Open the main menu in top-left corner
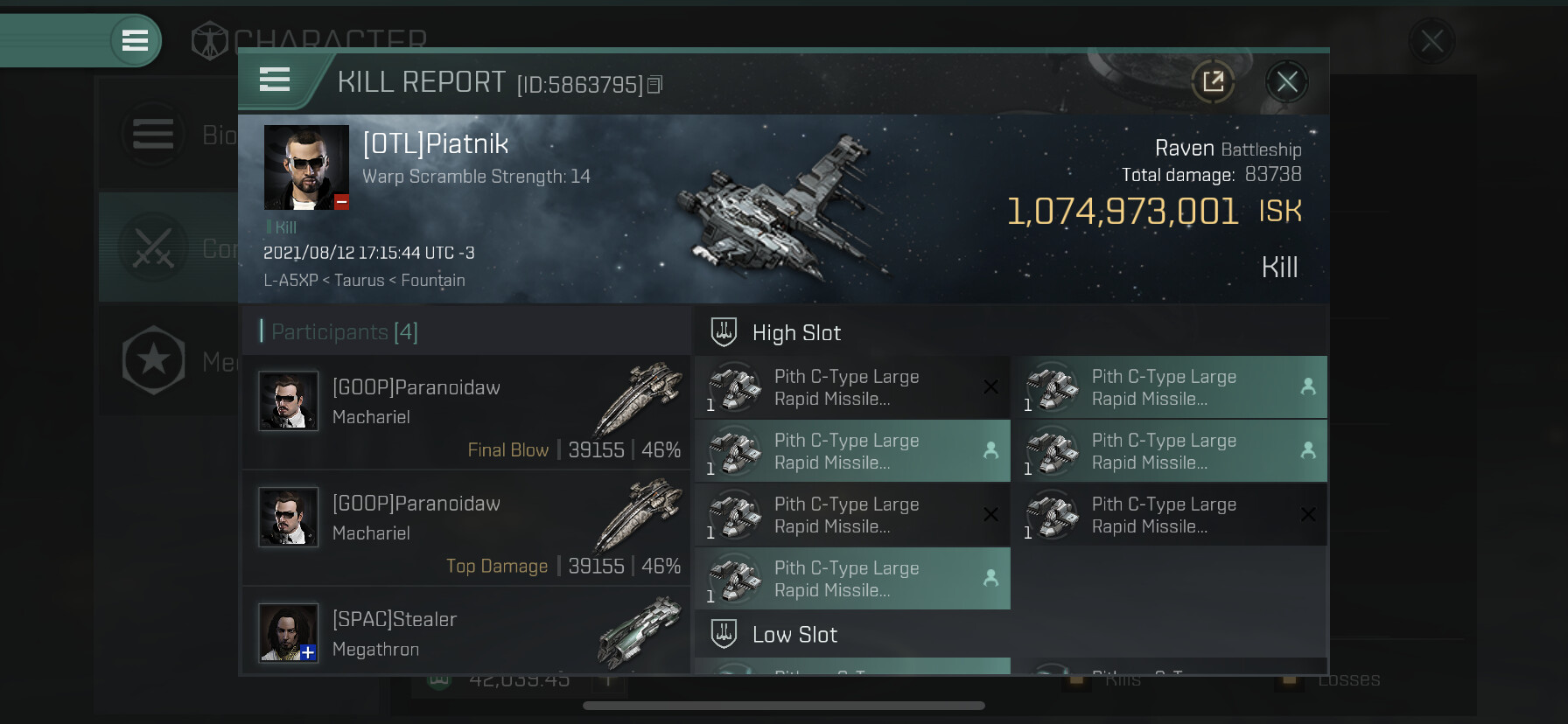 coord(135,40)
